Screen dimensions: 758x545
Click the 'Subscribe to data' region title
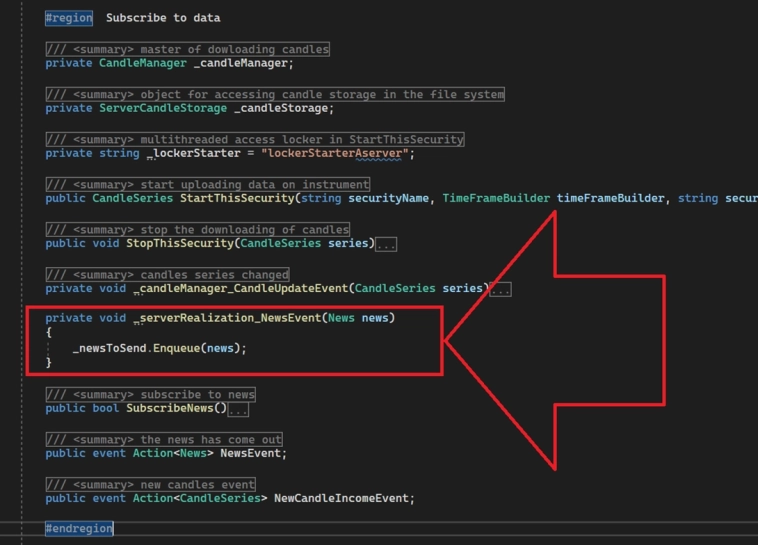(x=163, y=18)
